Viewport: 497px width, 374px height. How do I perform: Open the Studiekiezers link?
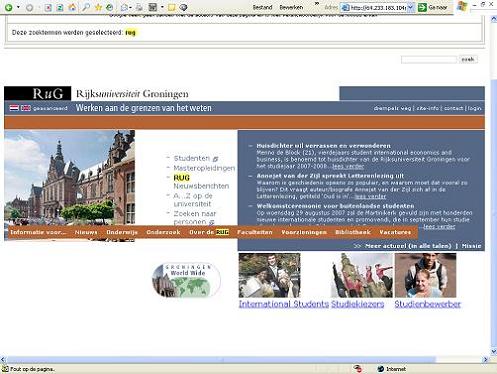pos(357,304)
